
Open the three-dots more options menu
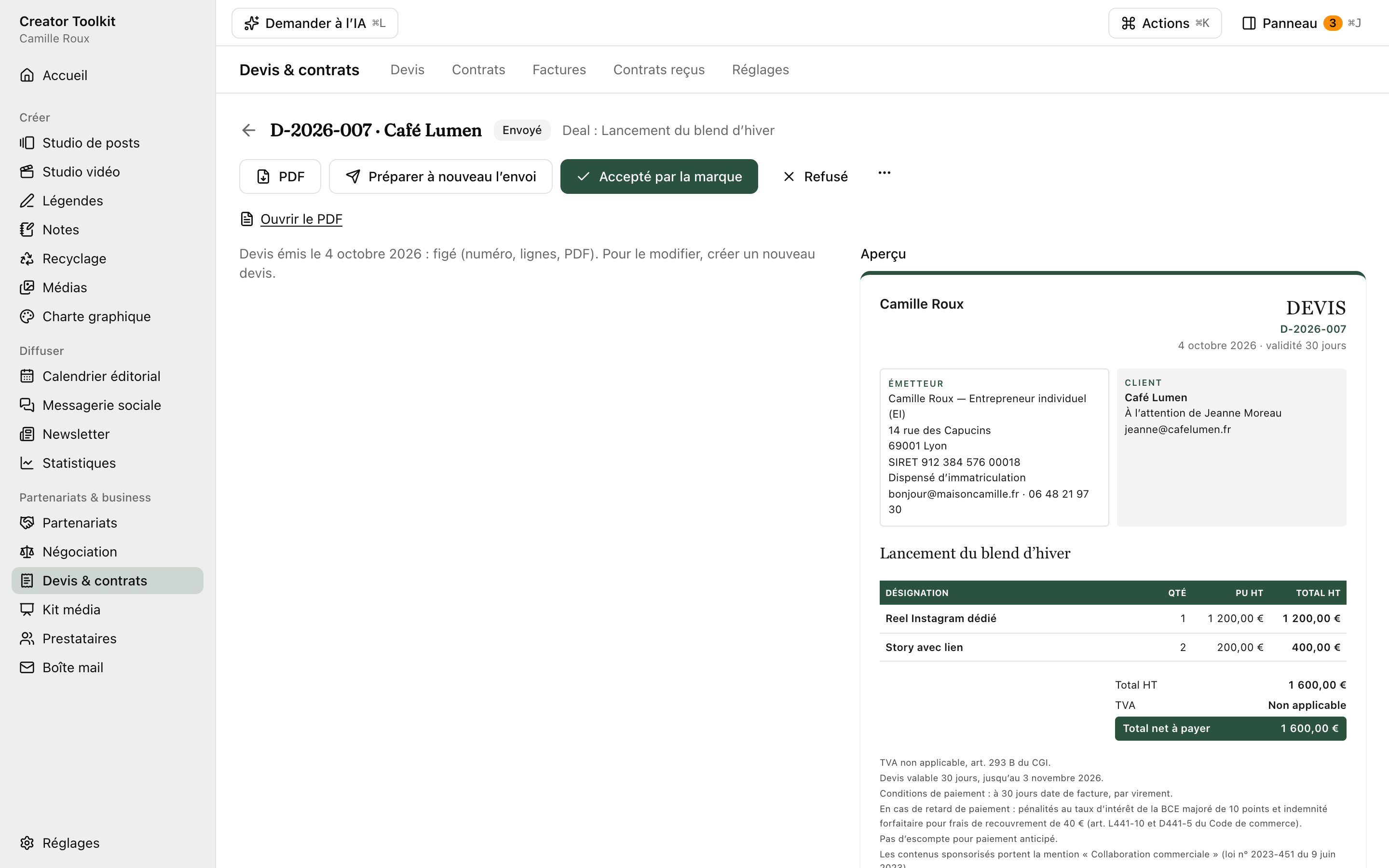884,173
